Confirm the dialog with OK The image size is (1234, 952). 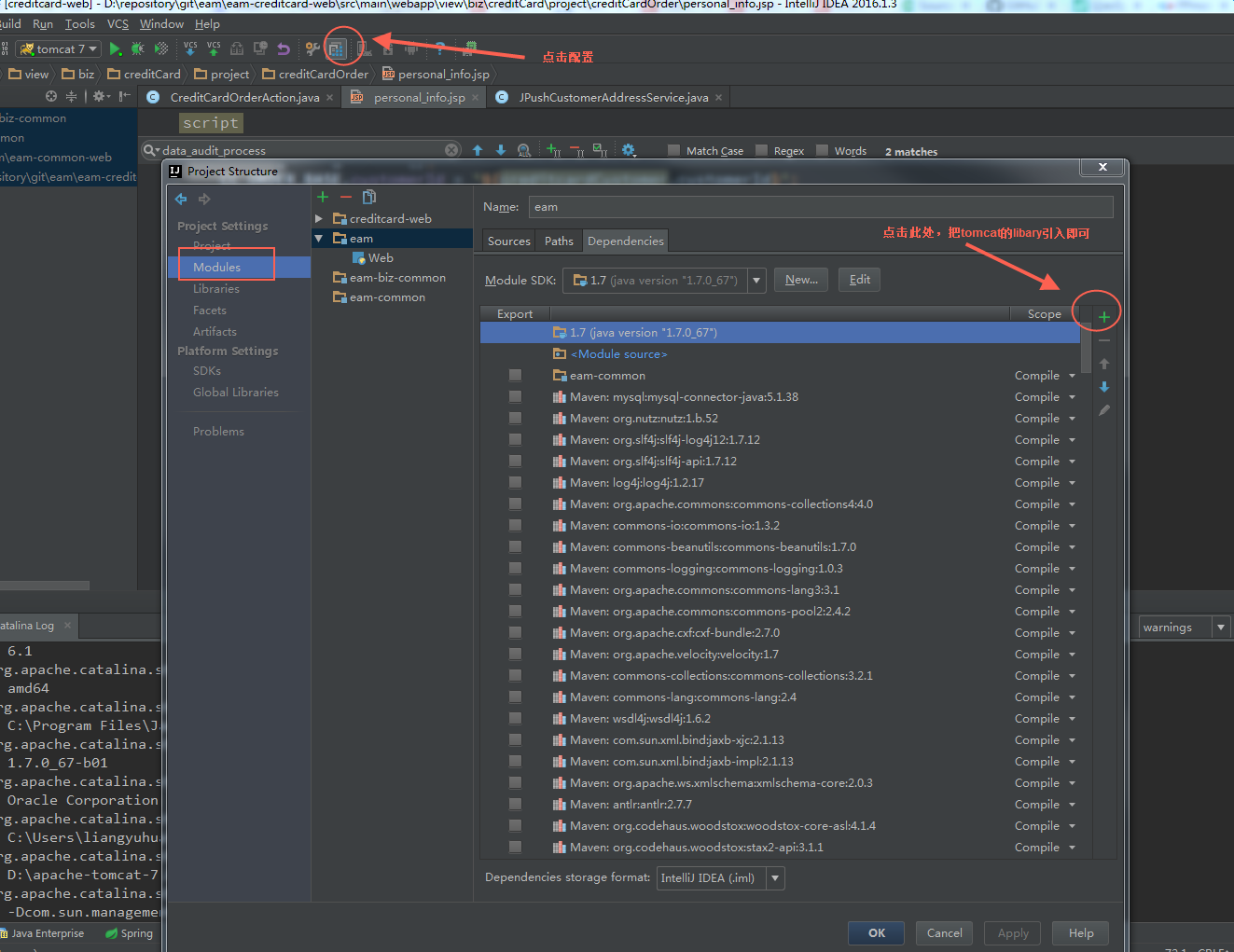877,932
